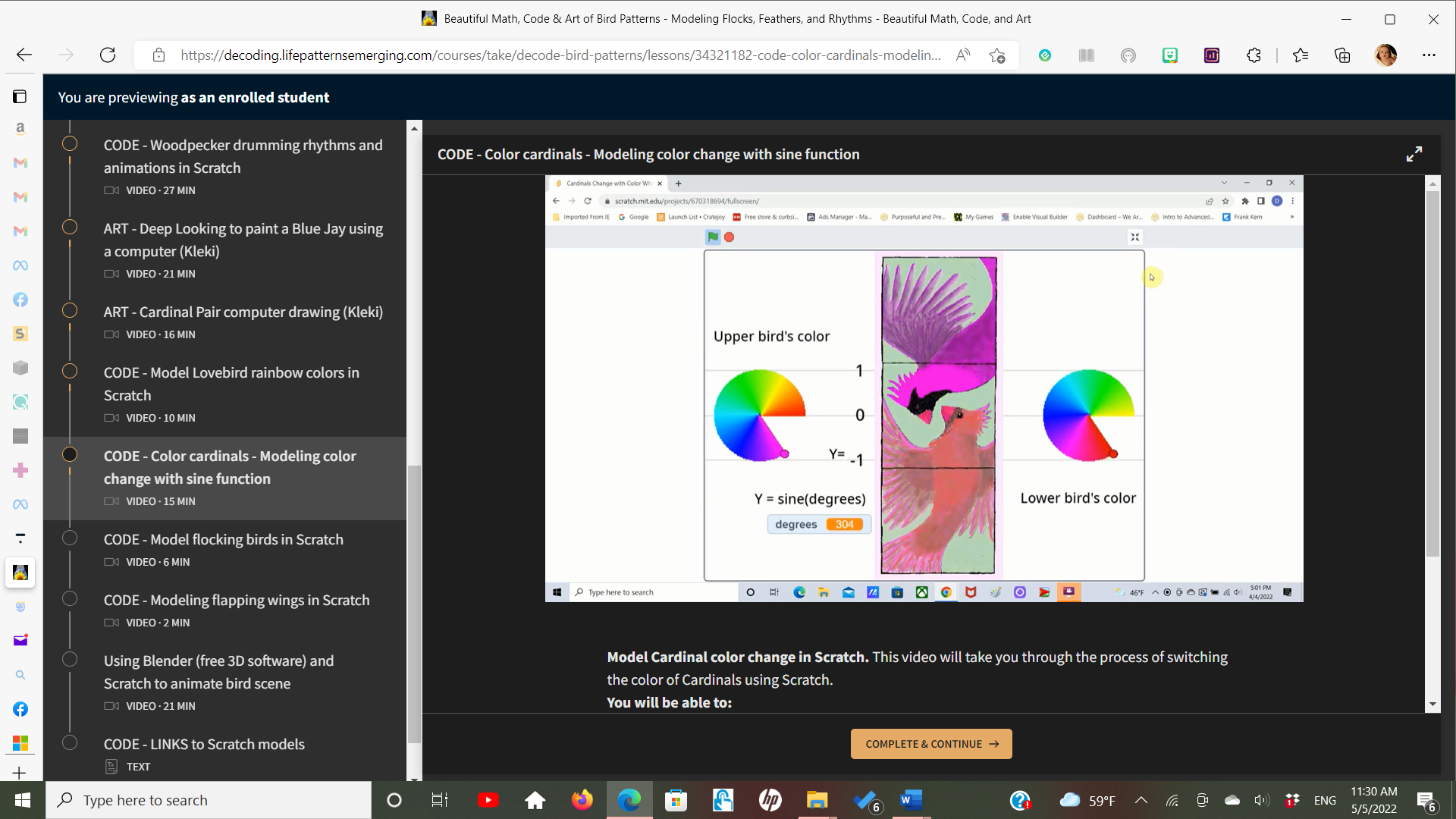Open Get Help question mark taskbar icon
The image size is (1456, 819).
pos(1020,800)
